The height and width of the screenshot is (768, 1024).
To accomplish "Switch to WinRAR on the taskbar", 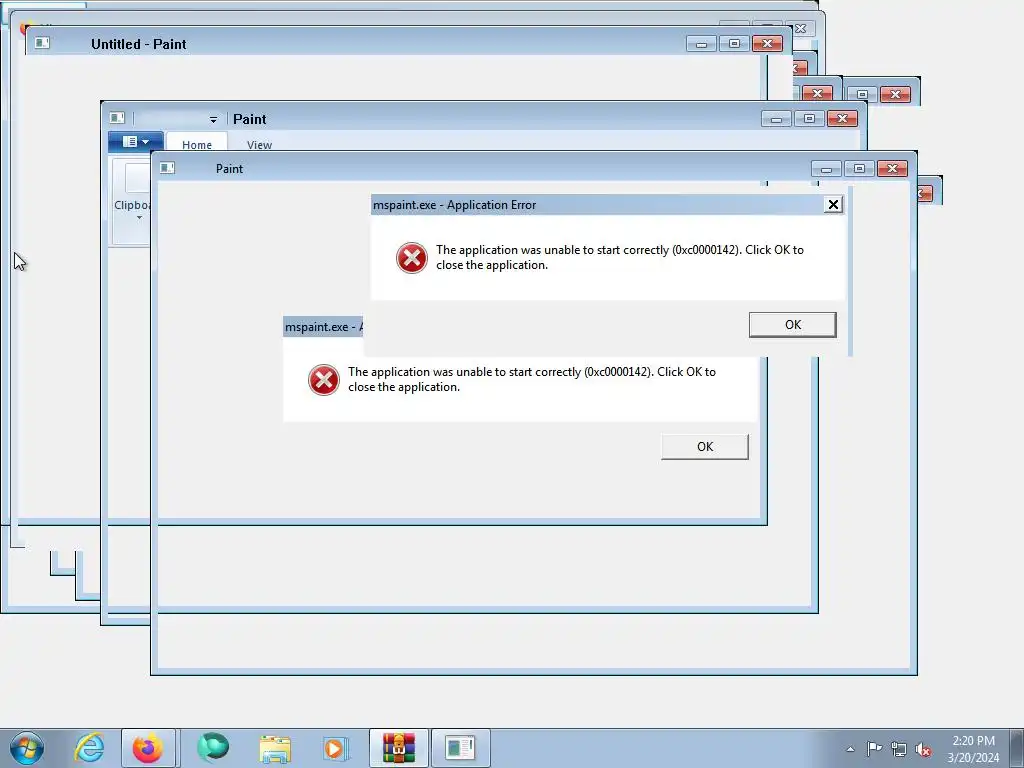I will (x=398, y=748).
